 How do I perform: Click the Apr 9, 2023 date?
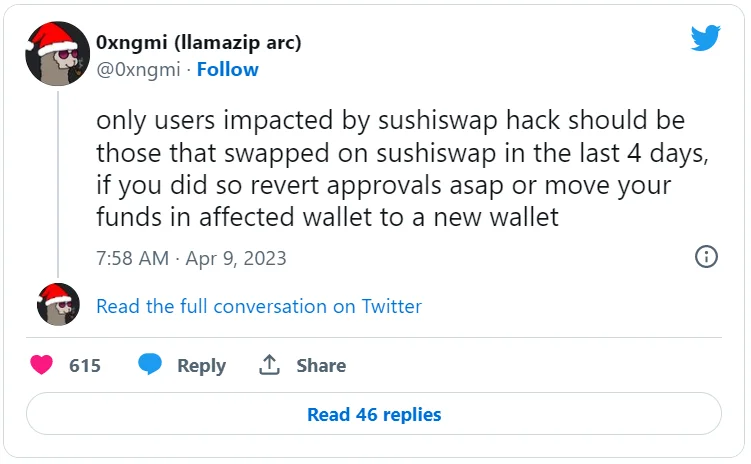(x=236, y=258)
